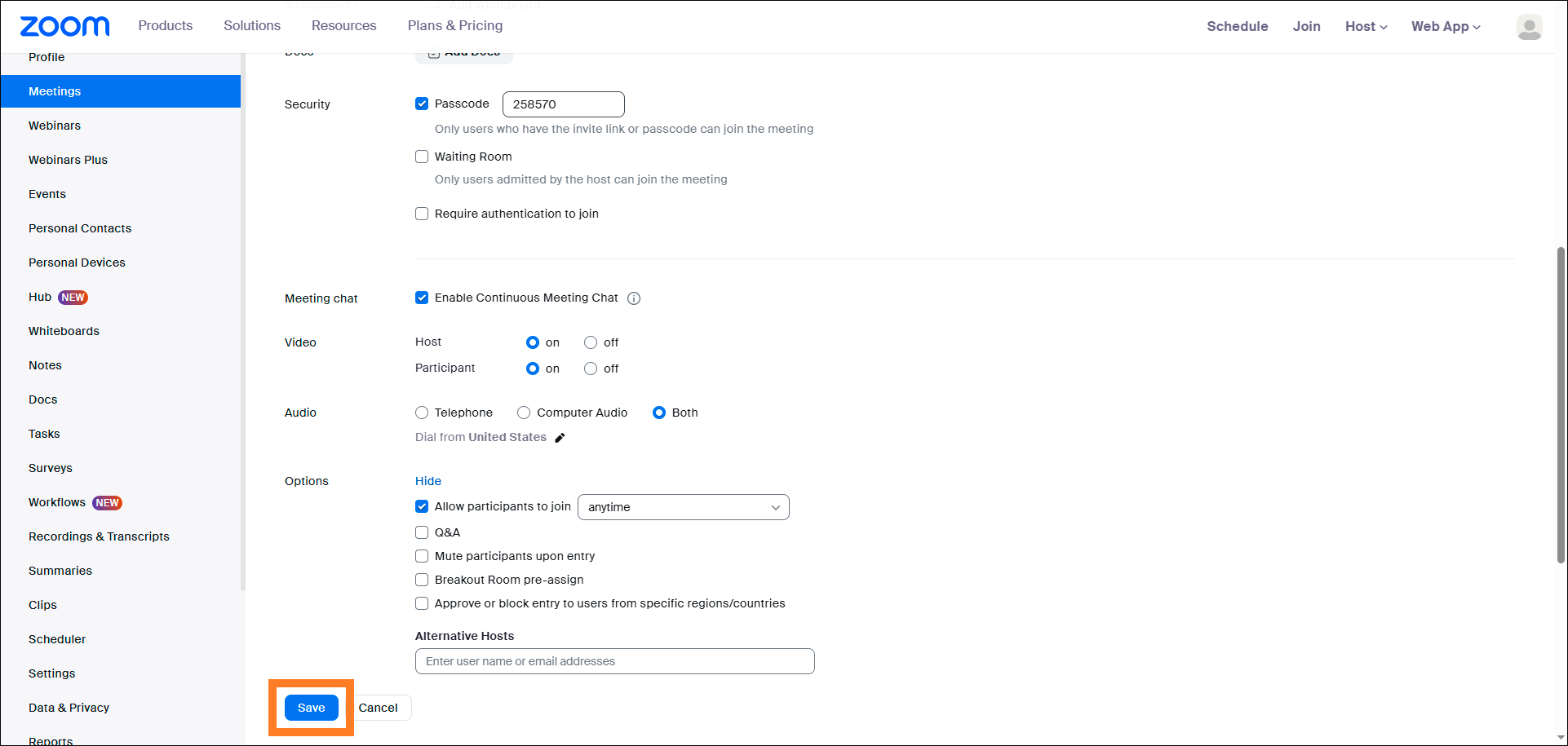Viewport: 1568px width, 746px height.
Task: Uncheck the Passcode checkbox
Action: pos(422,104)
